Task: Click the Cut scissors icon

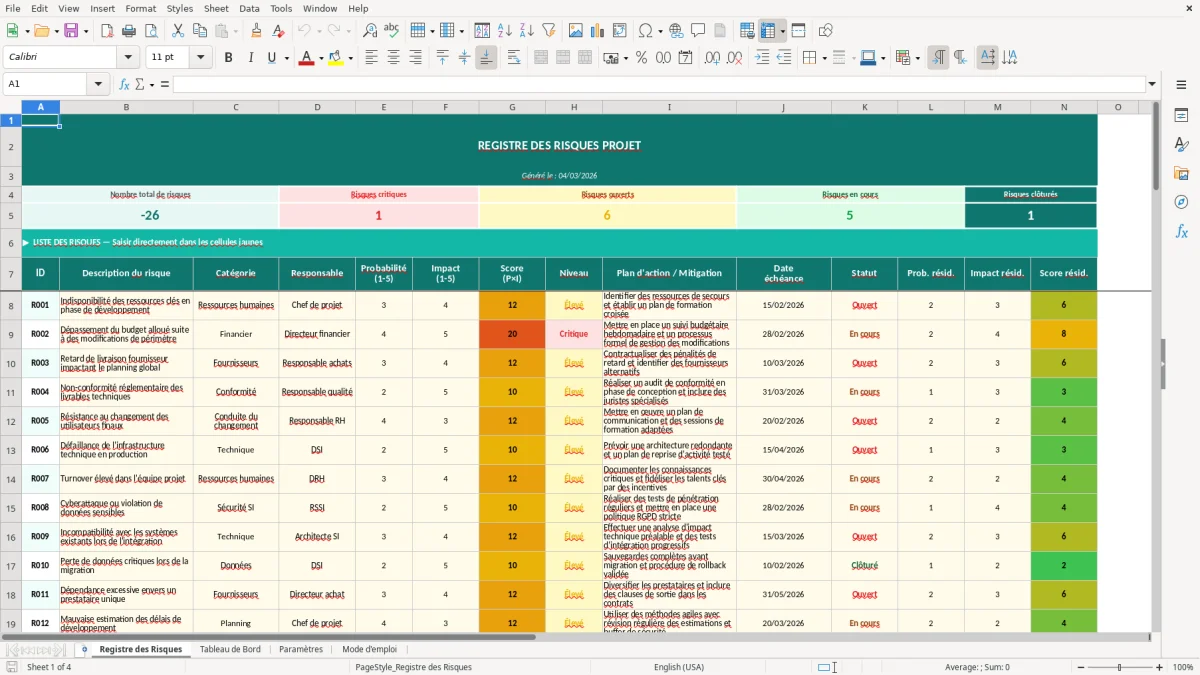Action: pyautogui.click(x=178, y=31)
